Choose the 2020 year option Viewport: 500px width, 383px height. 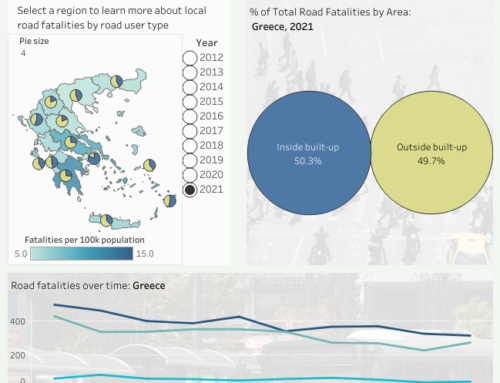(190, 175)
